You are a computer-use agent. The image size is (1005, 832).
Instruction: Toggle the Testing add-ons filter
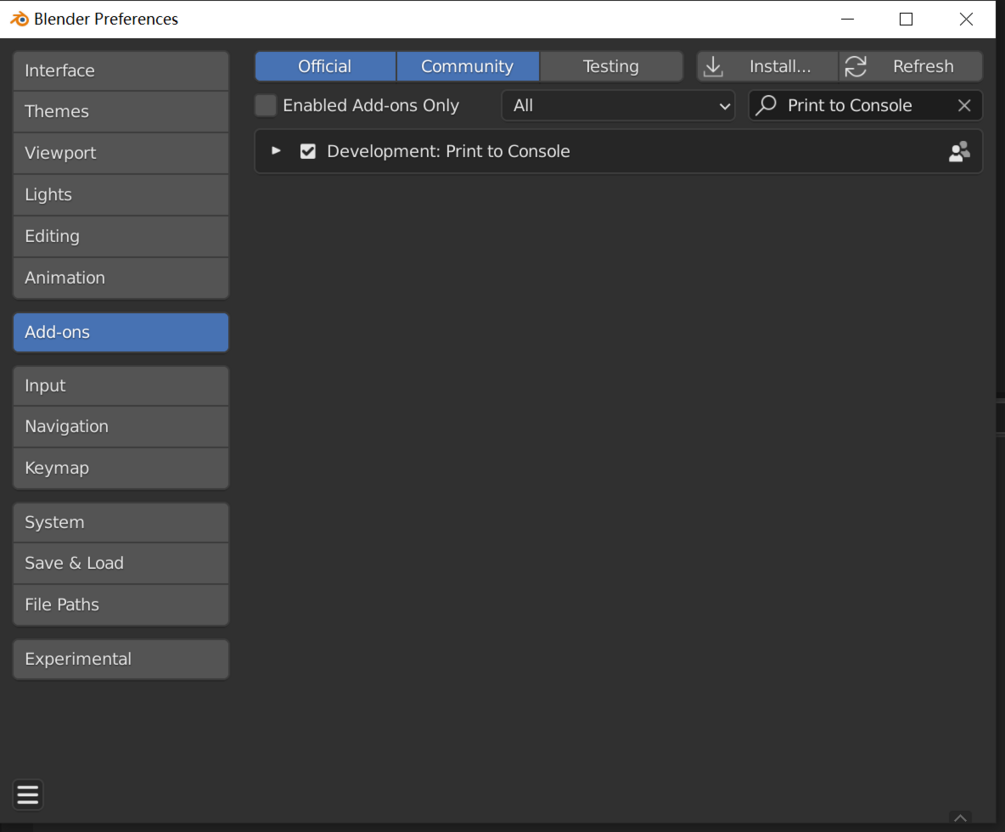(611, 66)
